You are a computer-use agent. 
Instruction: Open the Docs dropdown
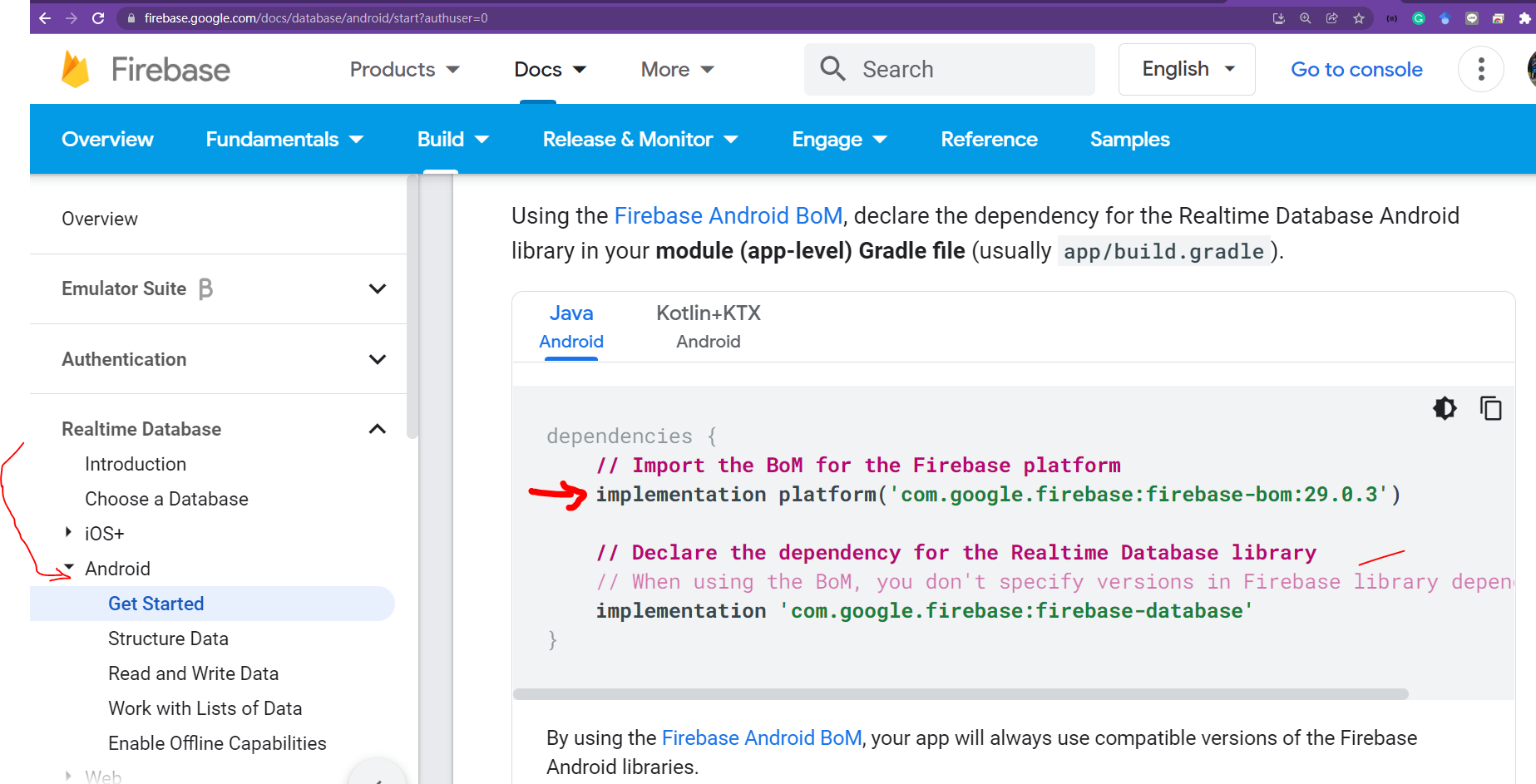pos(551,69)
